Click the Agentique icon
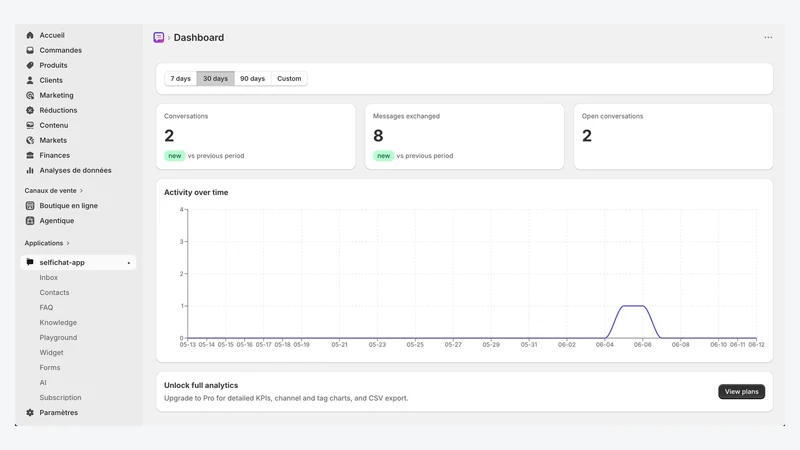Image resolution: width=800 pixels, height=450 pixels. [x=30, y=220]
